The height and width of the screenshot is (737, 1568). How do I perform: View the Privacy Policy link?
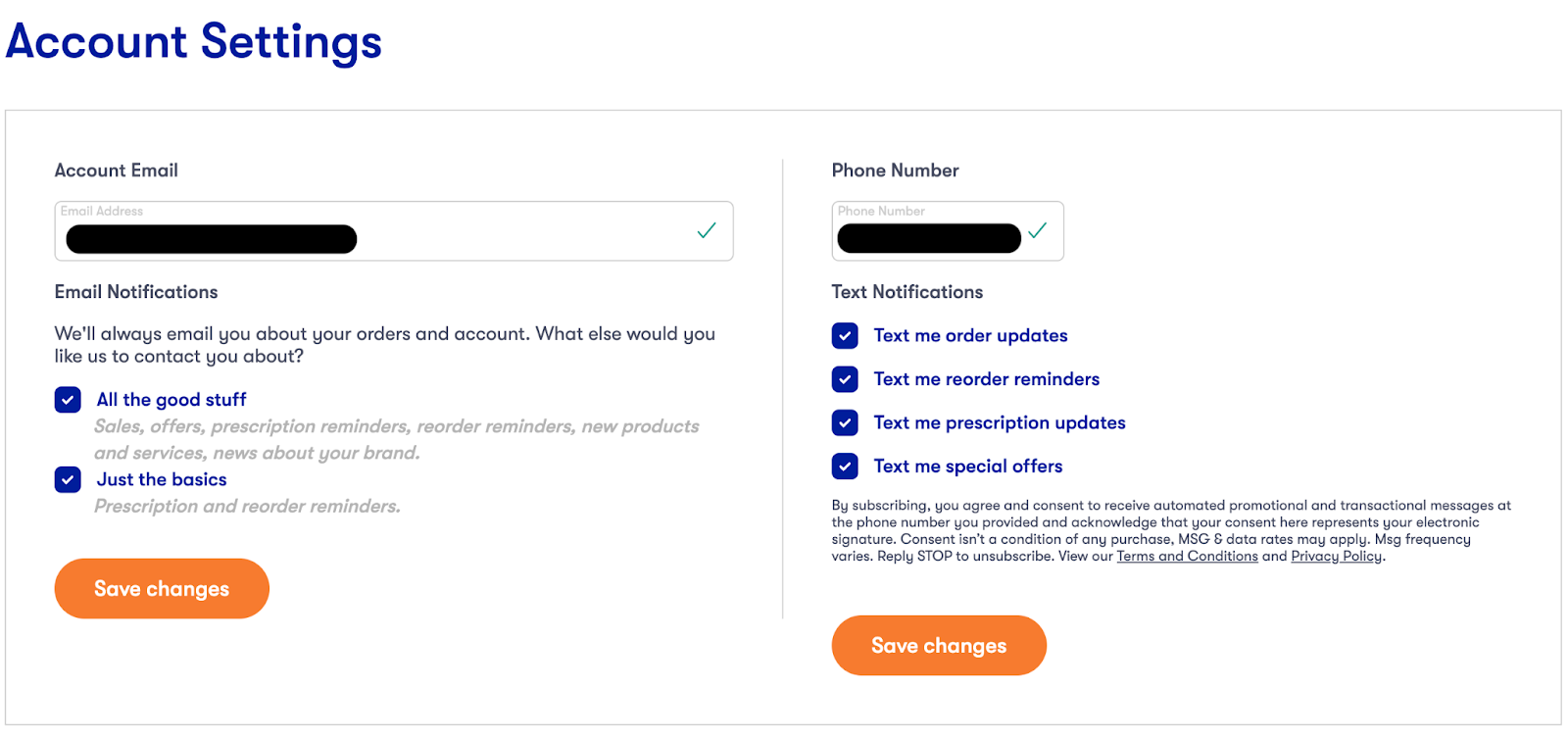coord(1336,557)
